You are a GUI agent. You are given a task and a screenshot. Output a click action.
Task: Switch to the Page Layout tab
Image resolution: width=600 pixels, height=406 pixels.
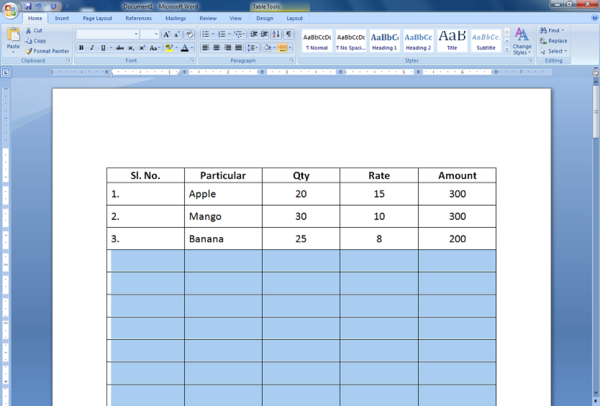[97, 18]
